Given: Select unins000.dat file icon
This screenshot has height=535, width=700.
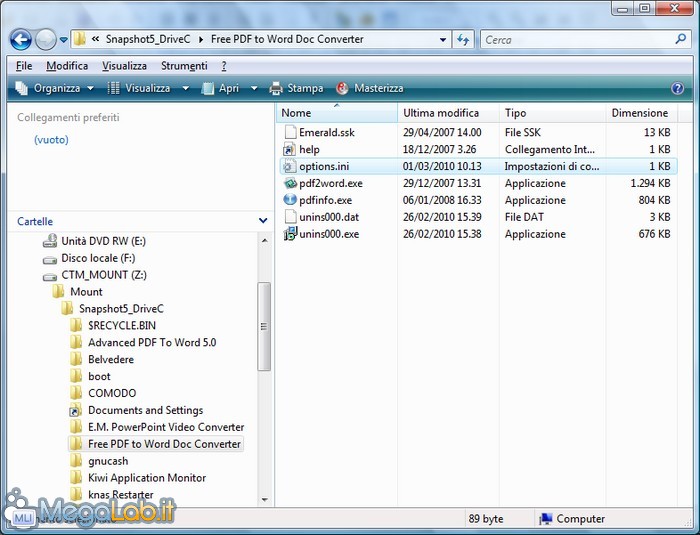Looking at the screenshot, I should click(290, 217).
